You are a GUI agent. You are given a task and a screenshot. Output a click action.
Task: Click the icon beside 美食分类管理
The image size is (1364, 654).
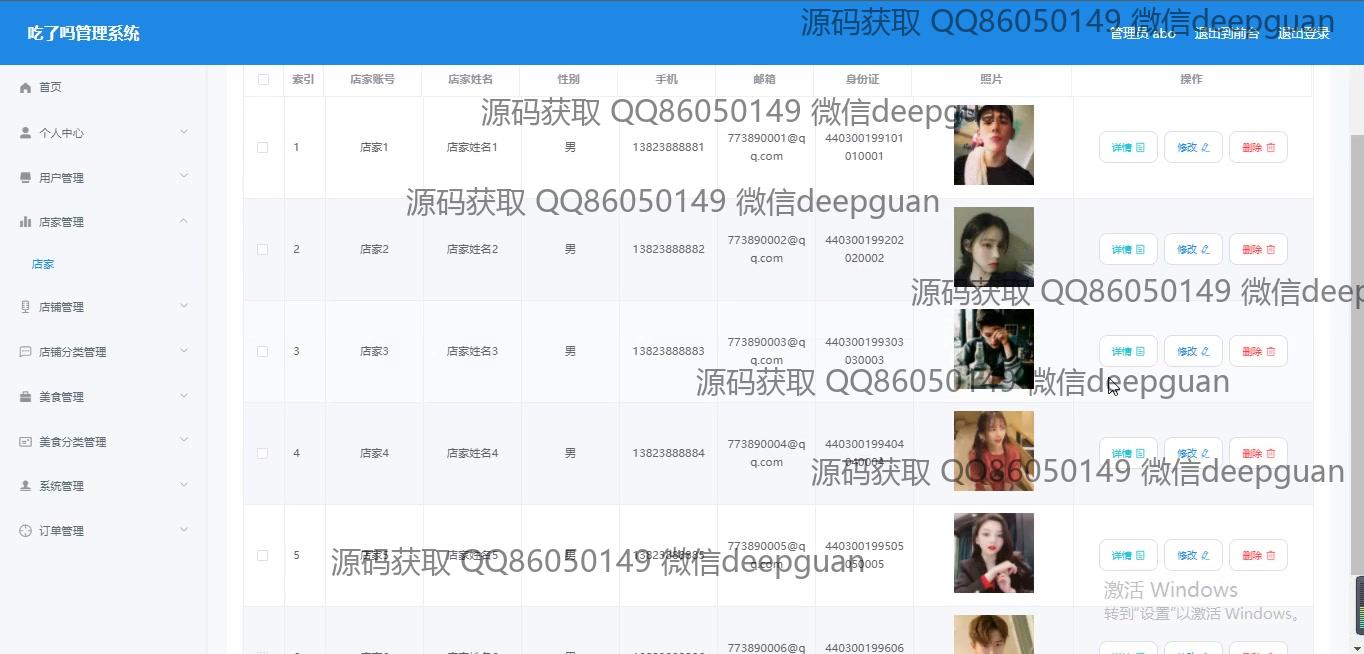pos(26,442)
